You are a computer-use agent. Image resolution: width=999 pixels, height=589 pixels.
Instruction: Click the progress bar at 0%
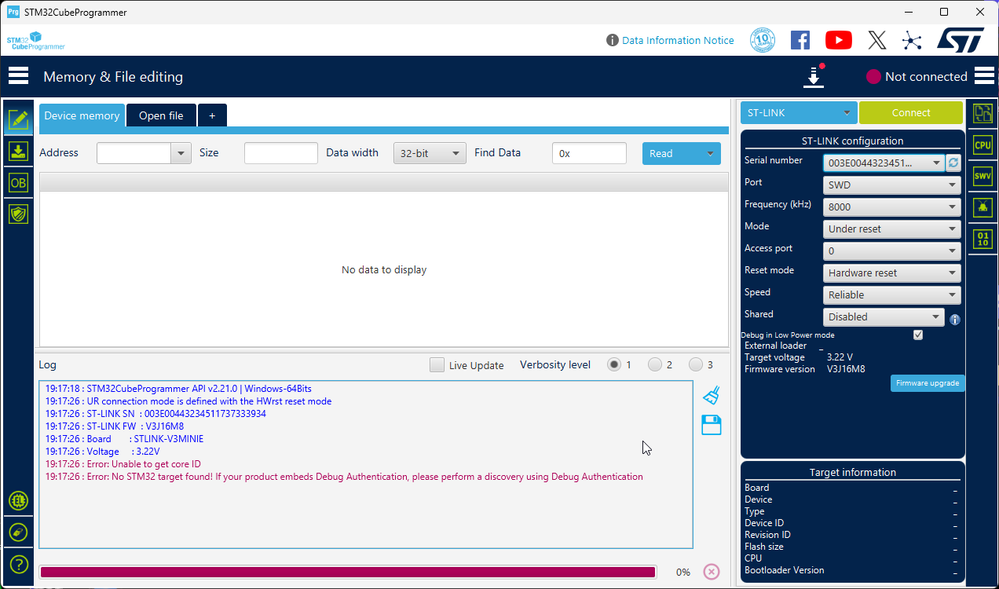click(348, 572)
